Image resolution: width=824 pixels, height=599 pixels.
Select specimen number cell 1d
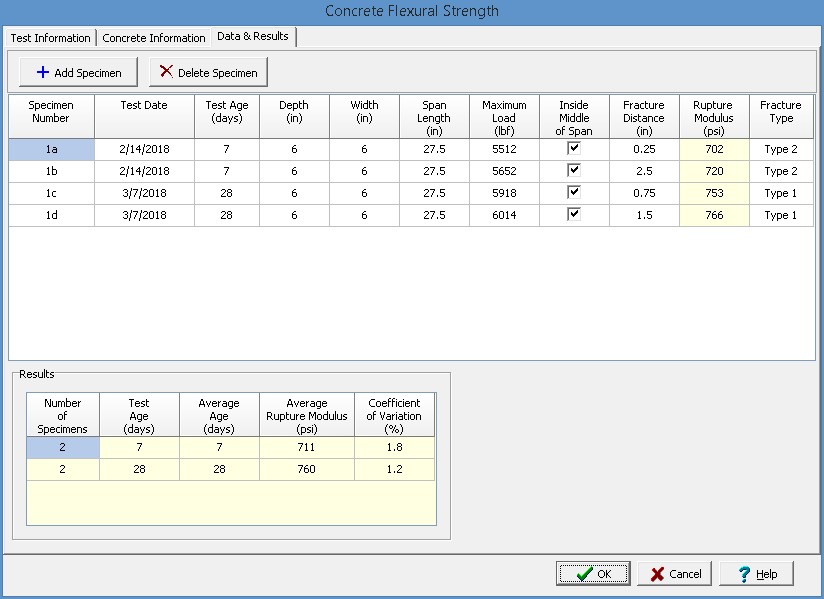coord(51,215)
